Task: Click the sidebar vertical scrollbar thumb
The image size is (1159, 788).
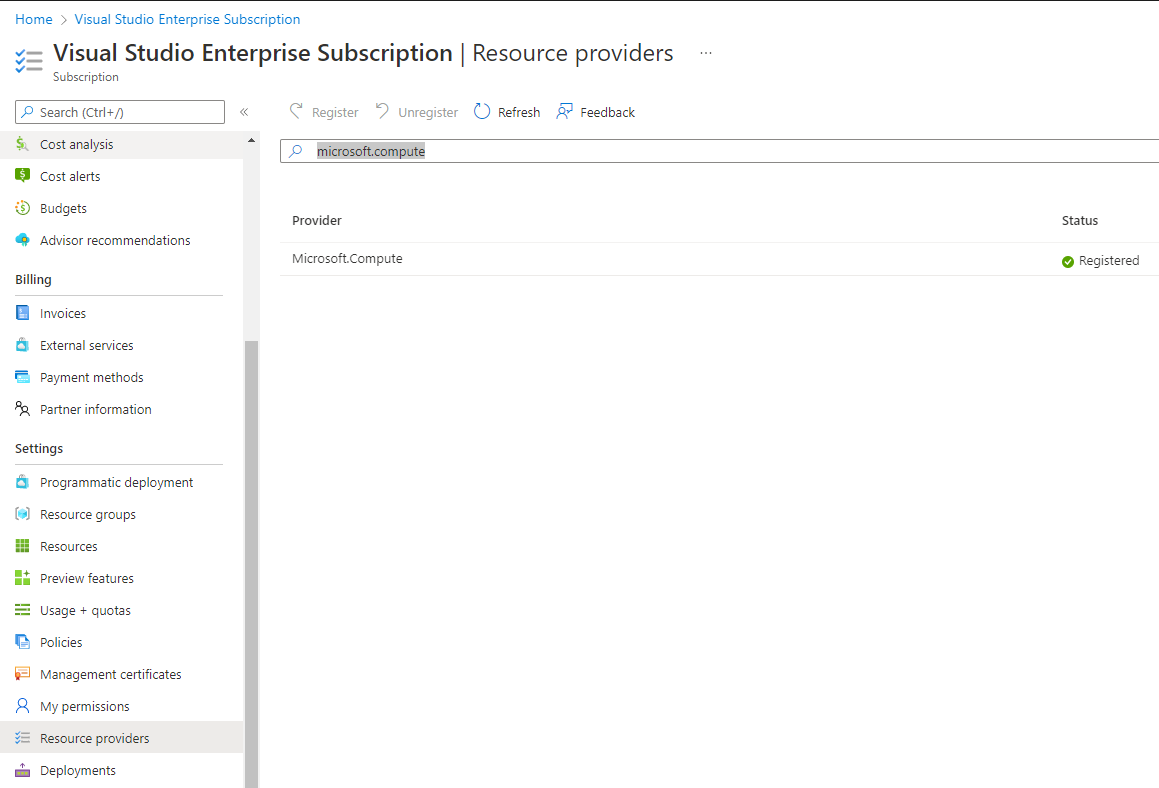Action: coord(251,563)
